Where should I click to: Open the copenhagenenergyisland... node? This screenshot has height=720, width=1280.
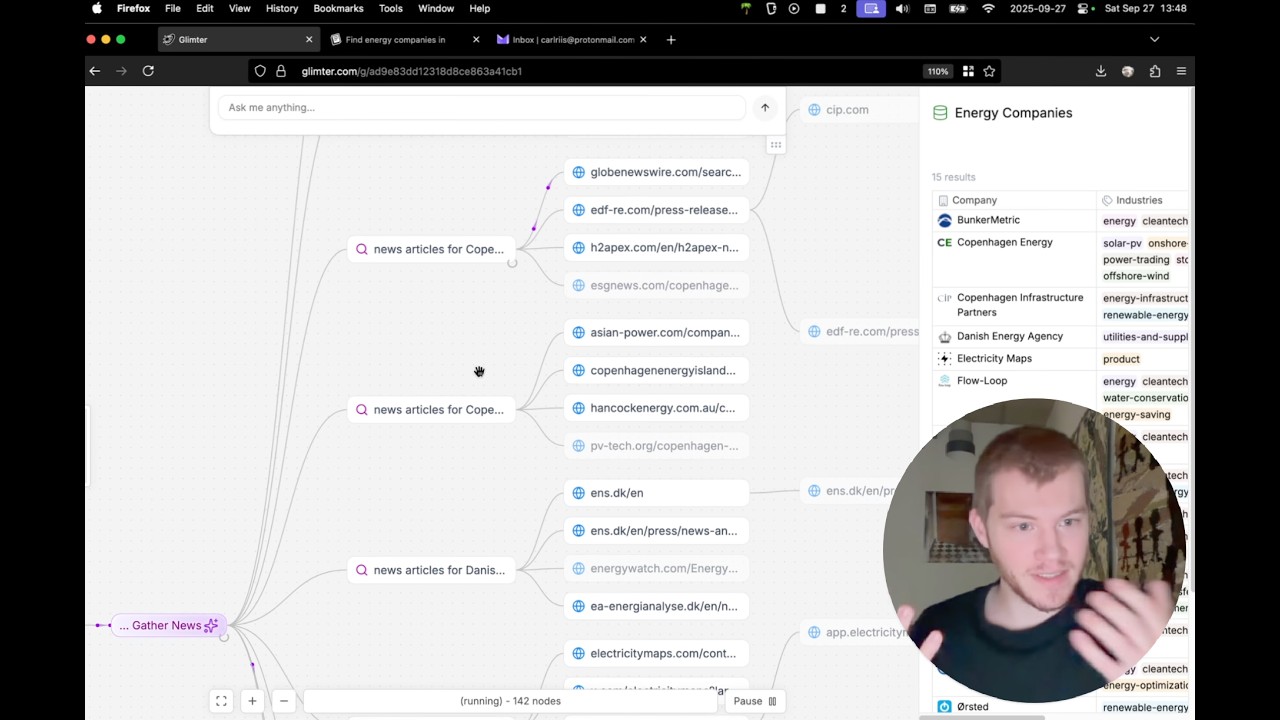point(657,370)
